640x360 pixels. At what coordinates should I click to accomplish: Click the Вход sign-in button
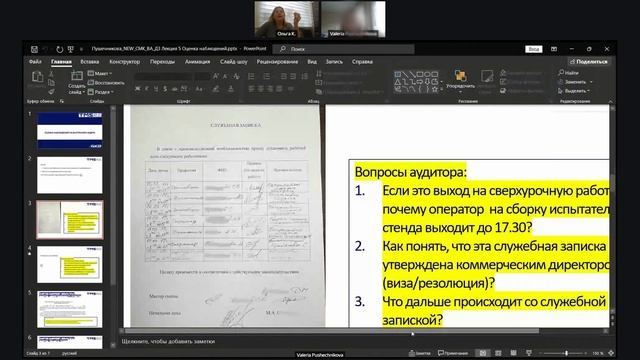coord(533,49)
